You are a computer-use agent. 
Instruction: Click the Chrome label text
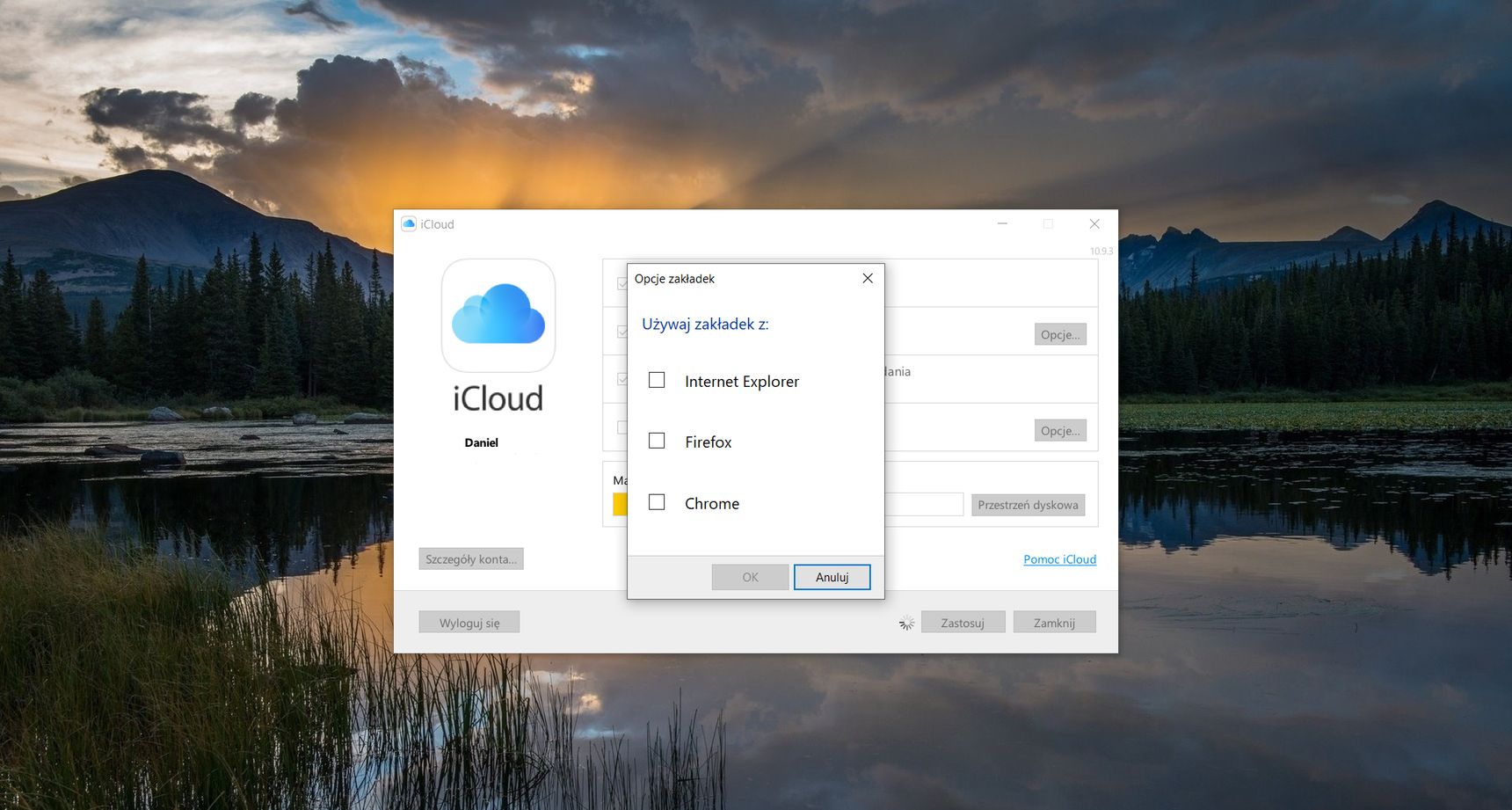tap(712, 504)
